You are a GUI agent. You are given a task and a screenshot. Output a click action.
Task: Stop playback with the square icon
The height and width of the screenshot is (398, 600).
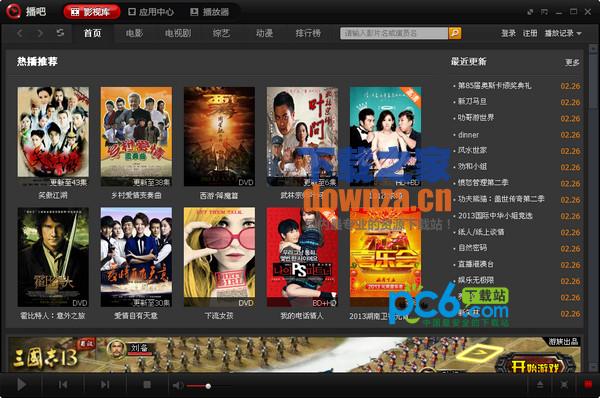pyautogui.click(x=147, y=385)
